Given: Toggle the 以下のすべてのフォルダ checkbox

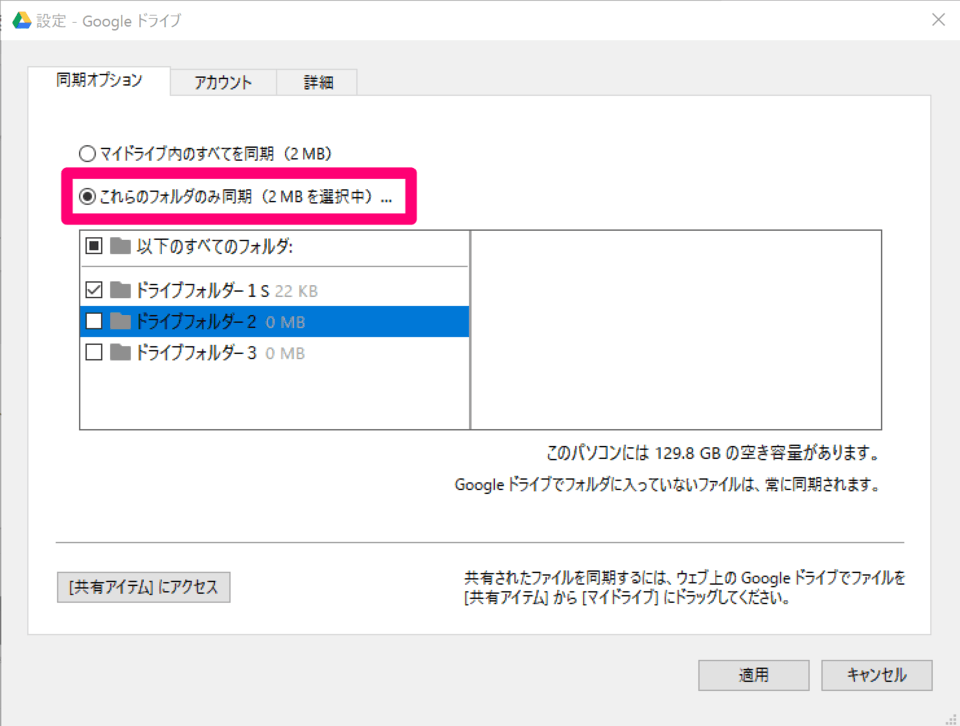Looking at the screenshot, I should coord(94,246).
